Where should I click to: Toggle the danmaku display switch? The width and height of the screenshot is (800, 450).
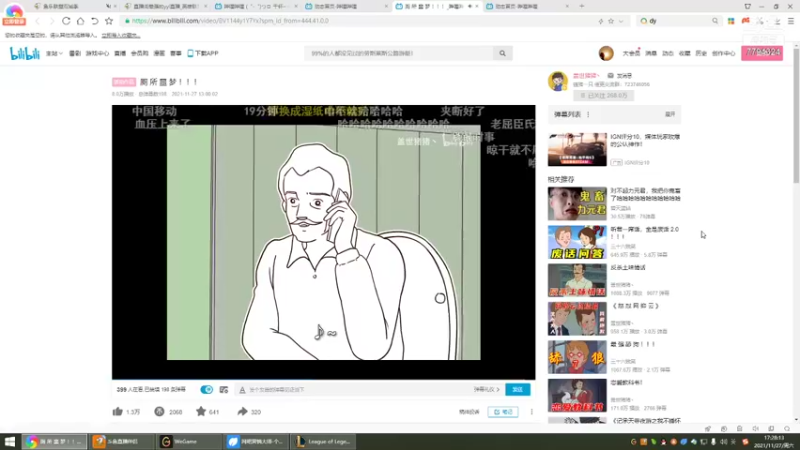(x=207, y=389)
